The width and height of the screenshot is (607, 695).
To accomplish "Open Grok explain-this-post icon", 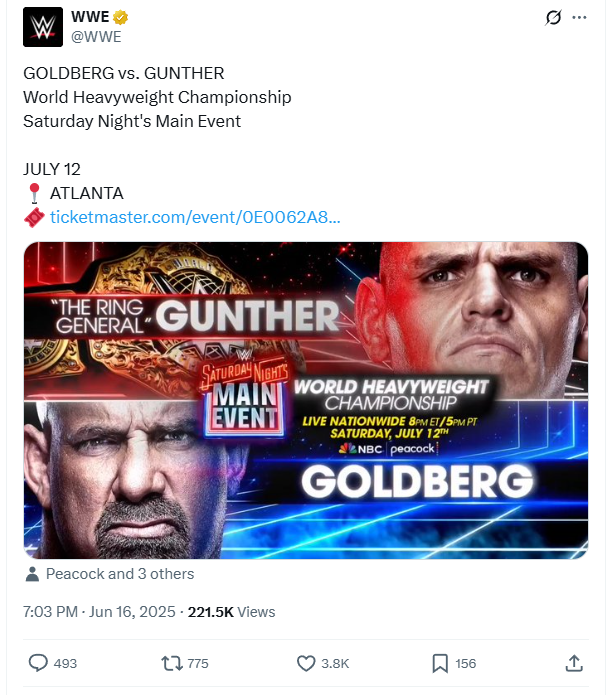I will coord(552,18).
